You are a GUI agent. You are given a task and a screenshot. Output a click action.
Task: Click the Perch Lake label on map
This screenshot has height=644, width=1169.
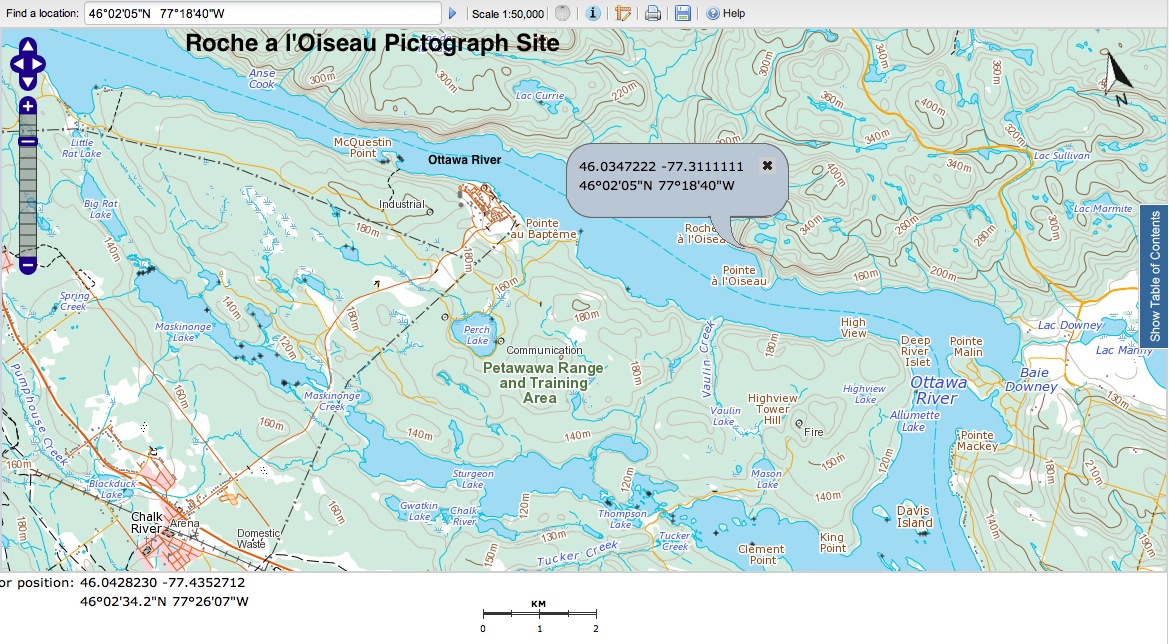[x=477, y=335]
